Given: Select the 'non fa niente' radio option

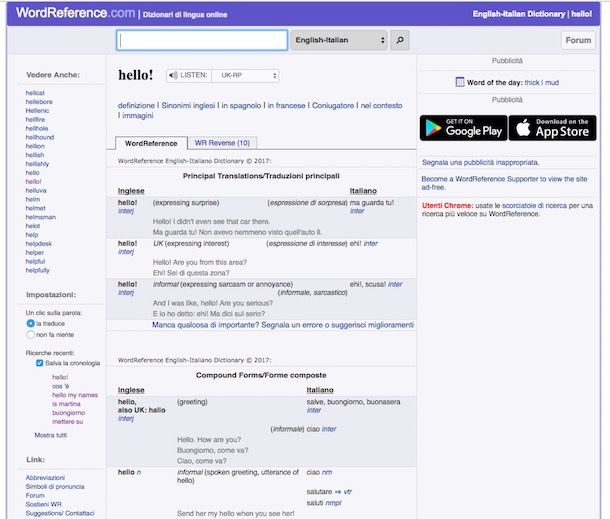Looking at the screenshot, I should (x=30, y=336).
